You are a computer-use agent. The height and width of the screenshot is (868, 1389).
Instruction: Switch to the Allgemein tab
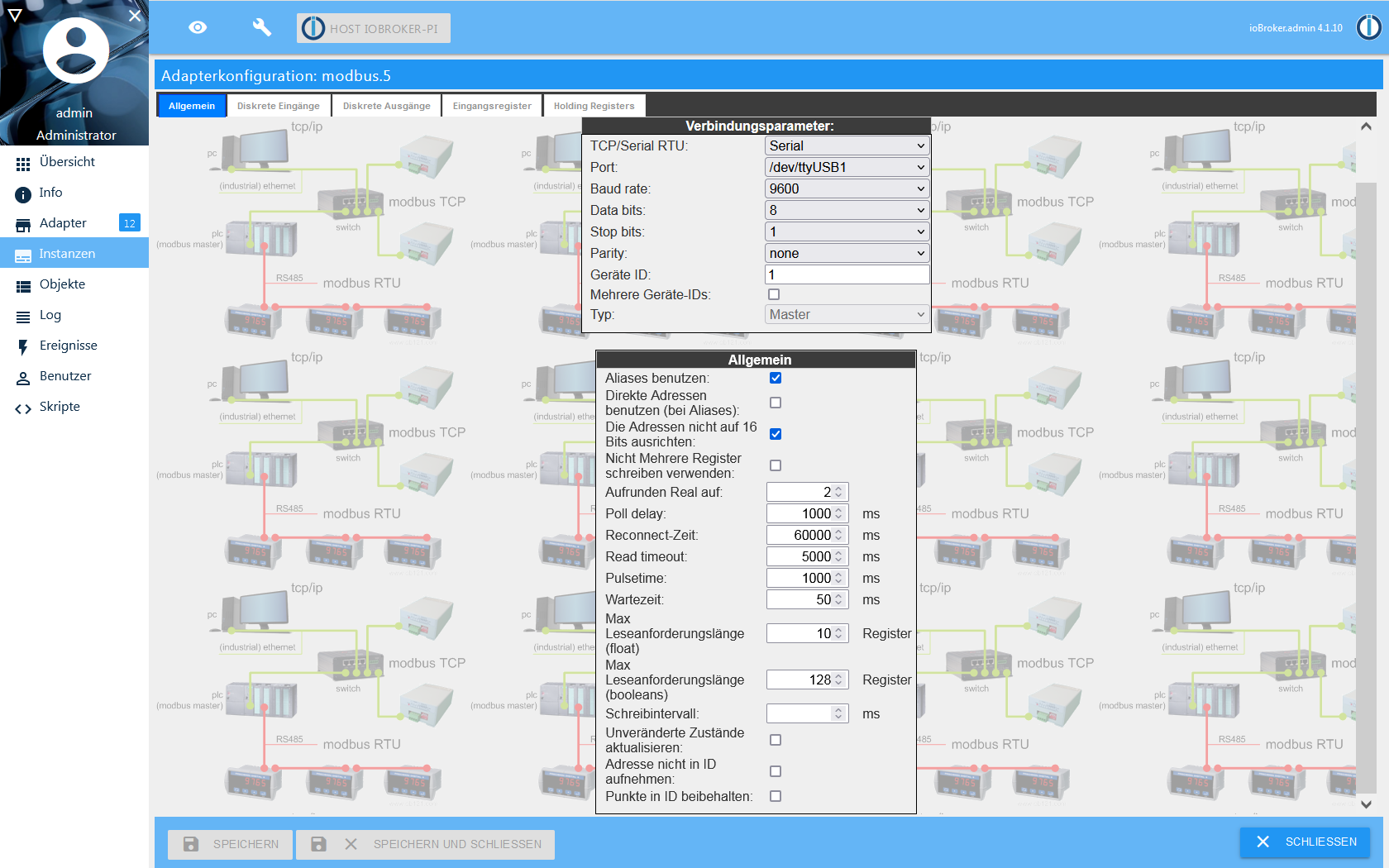pyautogui.click(x=192, y=106)
